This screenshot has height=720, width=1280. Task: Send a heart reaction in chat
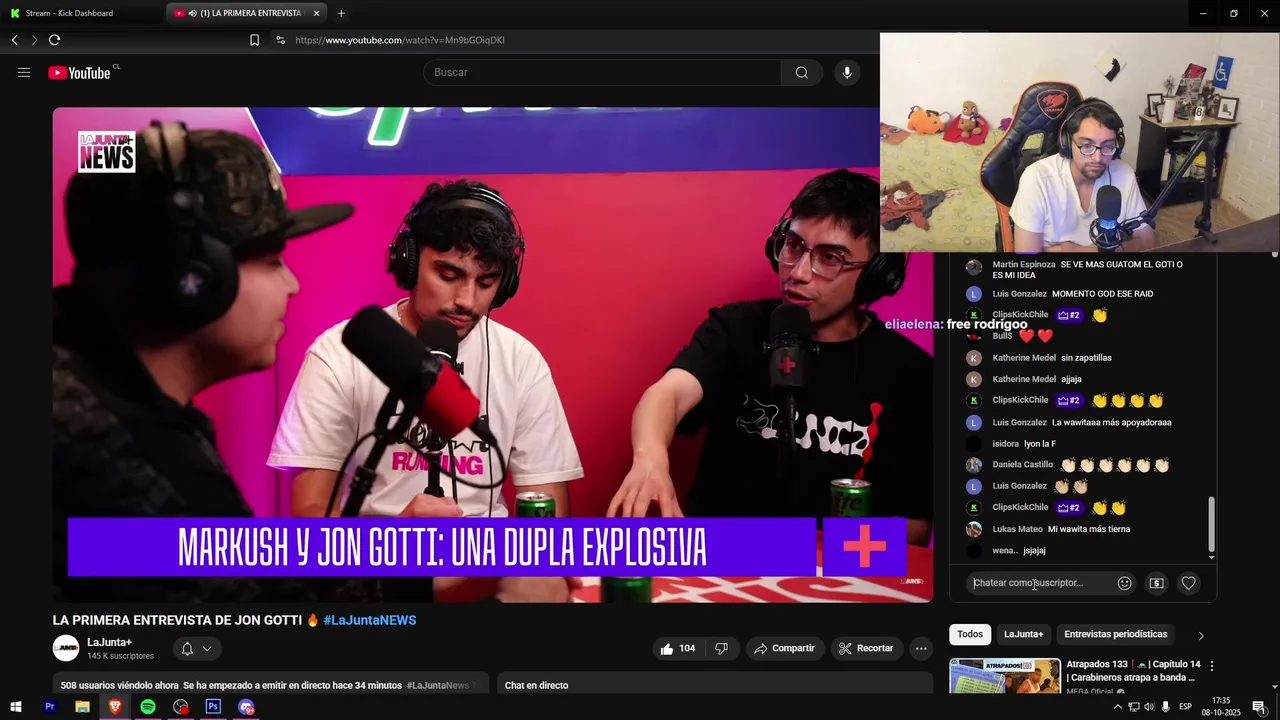click(1188, 583)
